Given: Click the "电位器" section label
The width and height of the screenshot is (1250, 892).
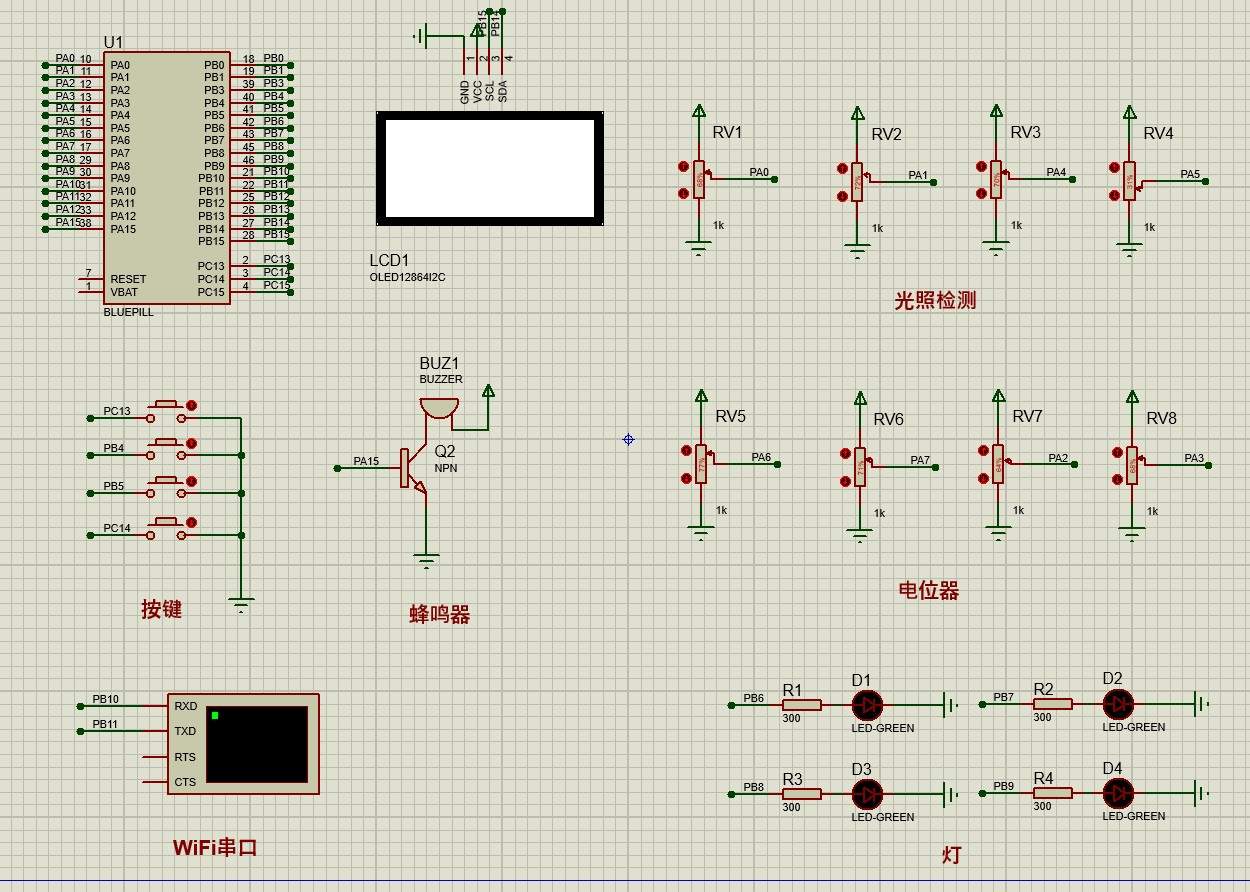Looking at the screenshot, I should coord(929,591).
